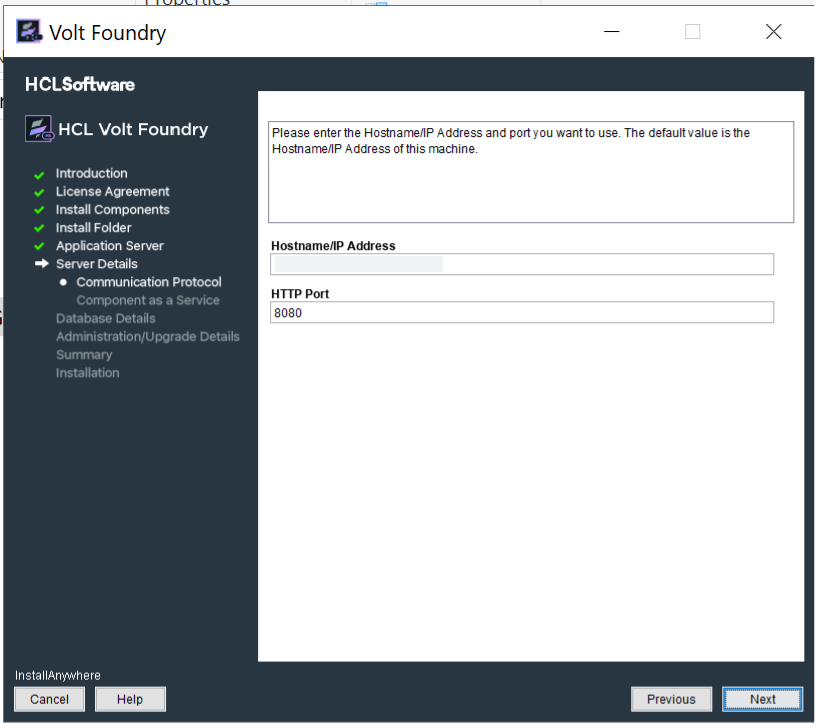The image size is (816, 728).
Task: Select the Server Details step
Action: 96,264
